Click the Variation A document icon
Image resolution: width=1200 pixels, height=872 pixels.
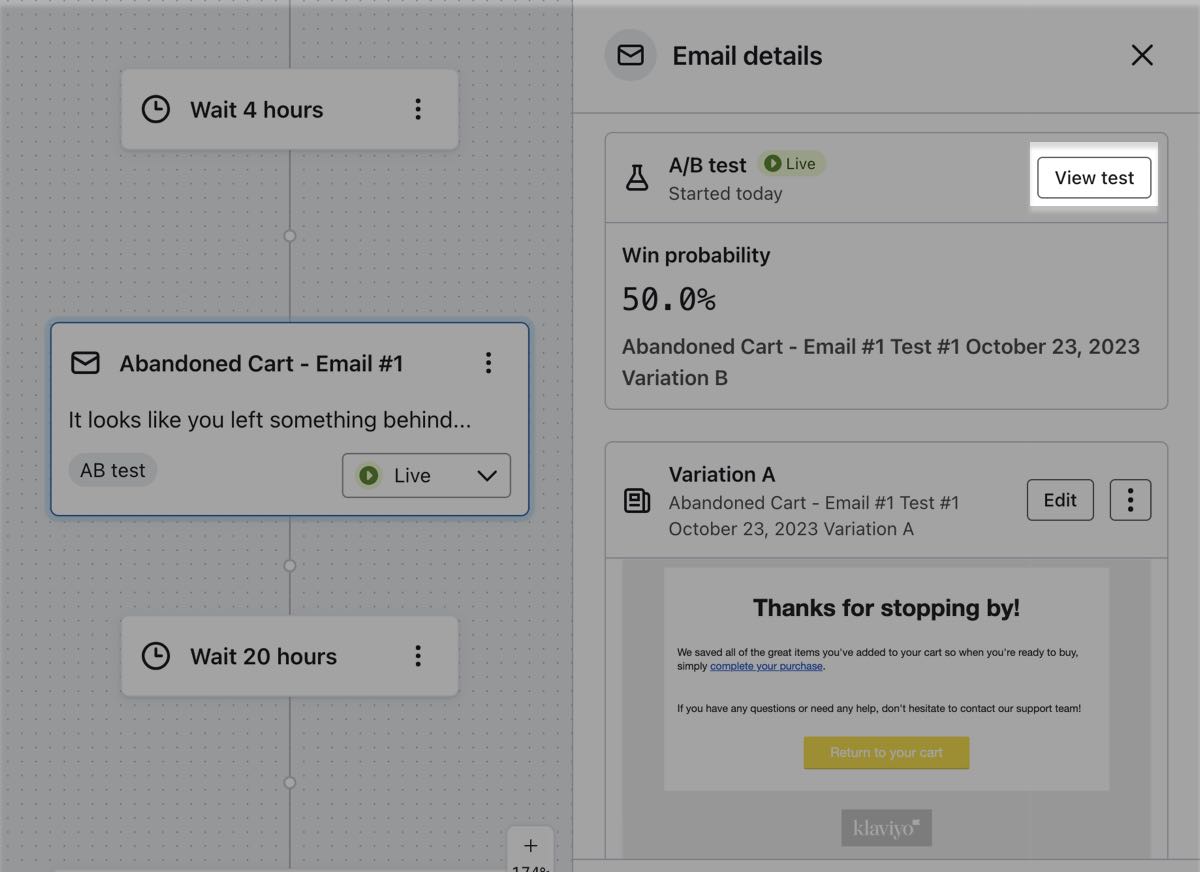tap(637, 501)
